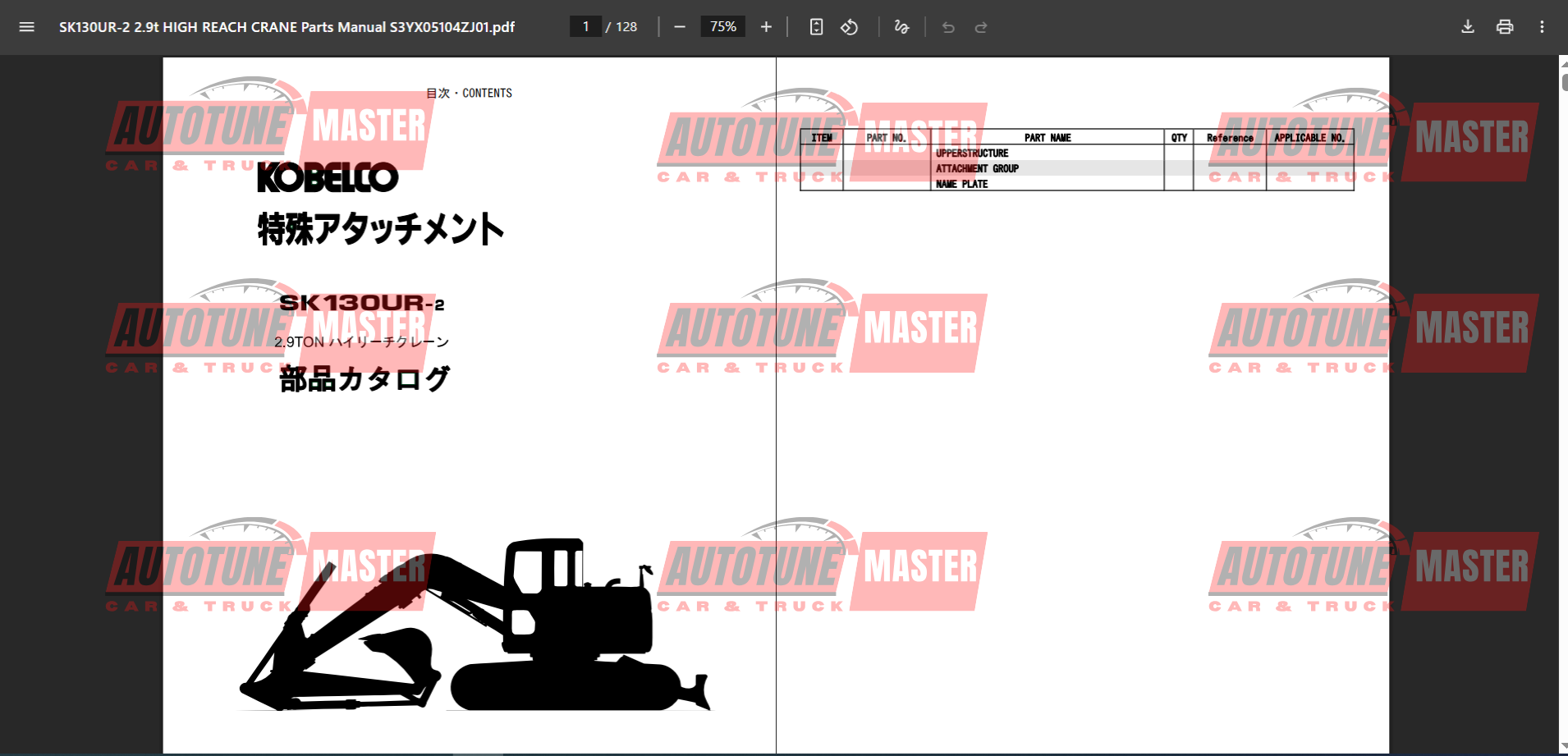Click the 75% zoom level field

722,27
